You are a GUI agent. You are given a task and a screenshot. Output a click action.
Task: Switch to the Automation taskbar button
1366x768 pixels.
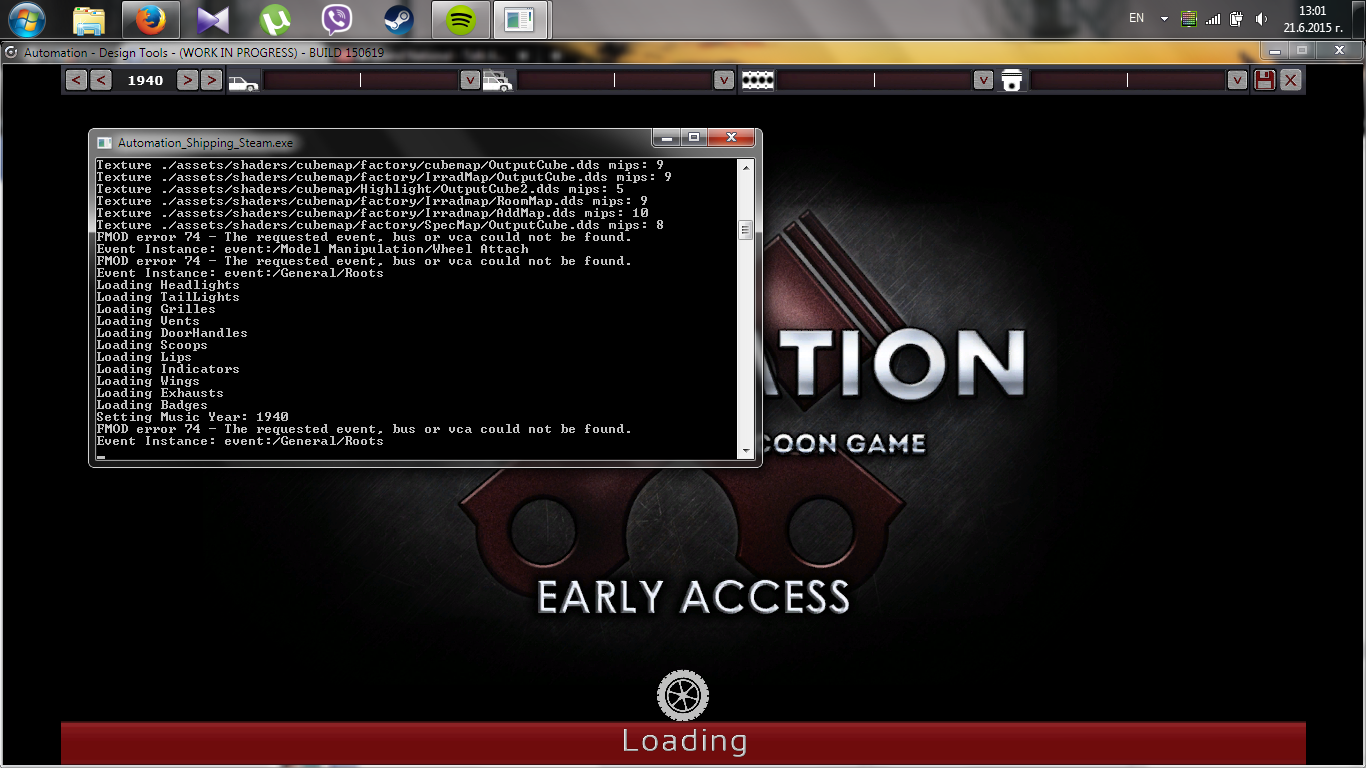(520, 19)
